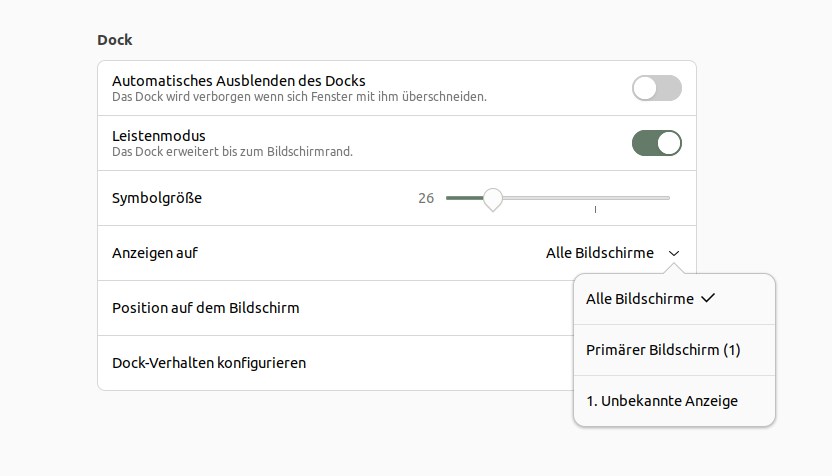832x476 pixels.
Task: Click the 'Dock' section heading
Action: [x=115, y=41]
